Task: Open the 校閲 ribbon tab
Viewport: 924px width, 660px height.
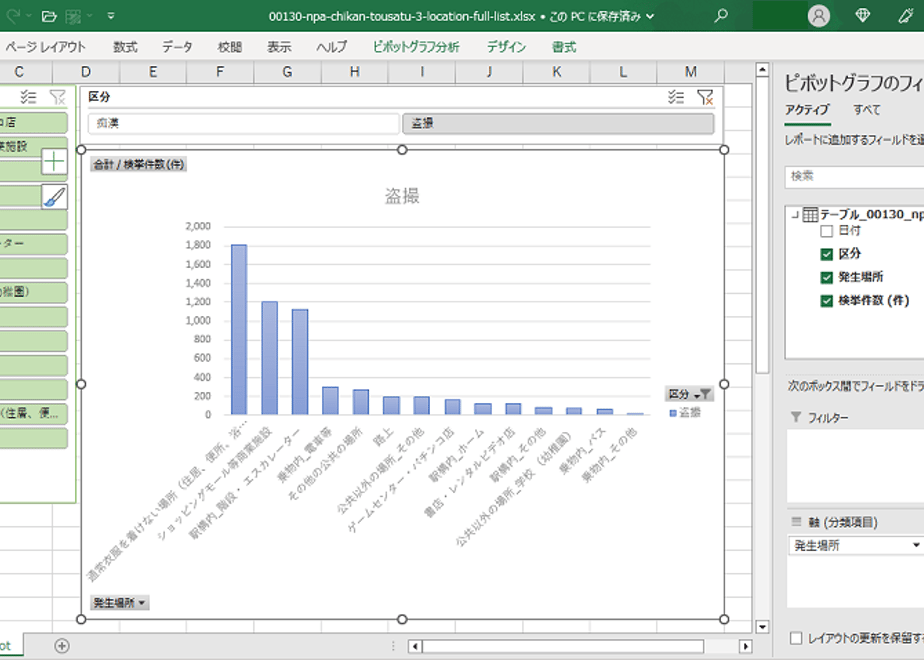Action: click(x=230, y=47)
